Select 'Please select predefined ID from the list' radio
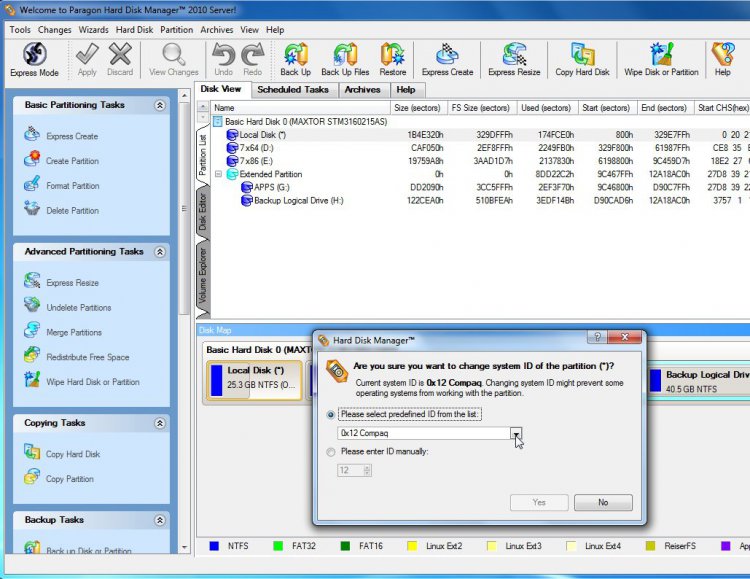 point(331,414)
